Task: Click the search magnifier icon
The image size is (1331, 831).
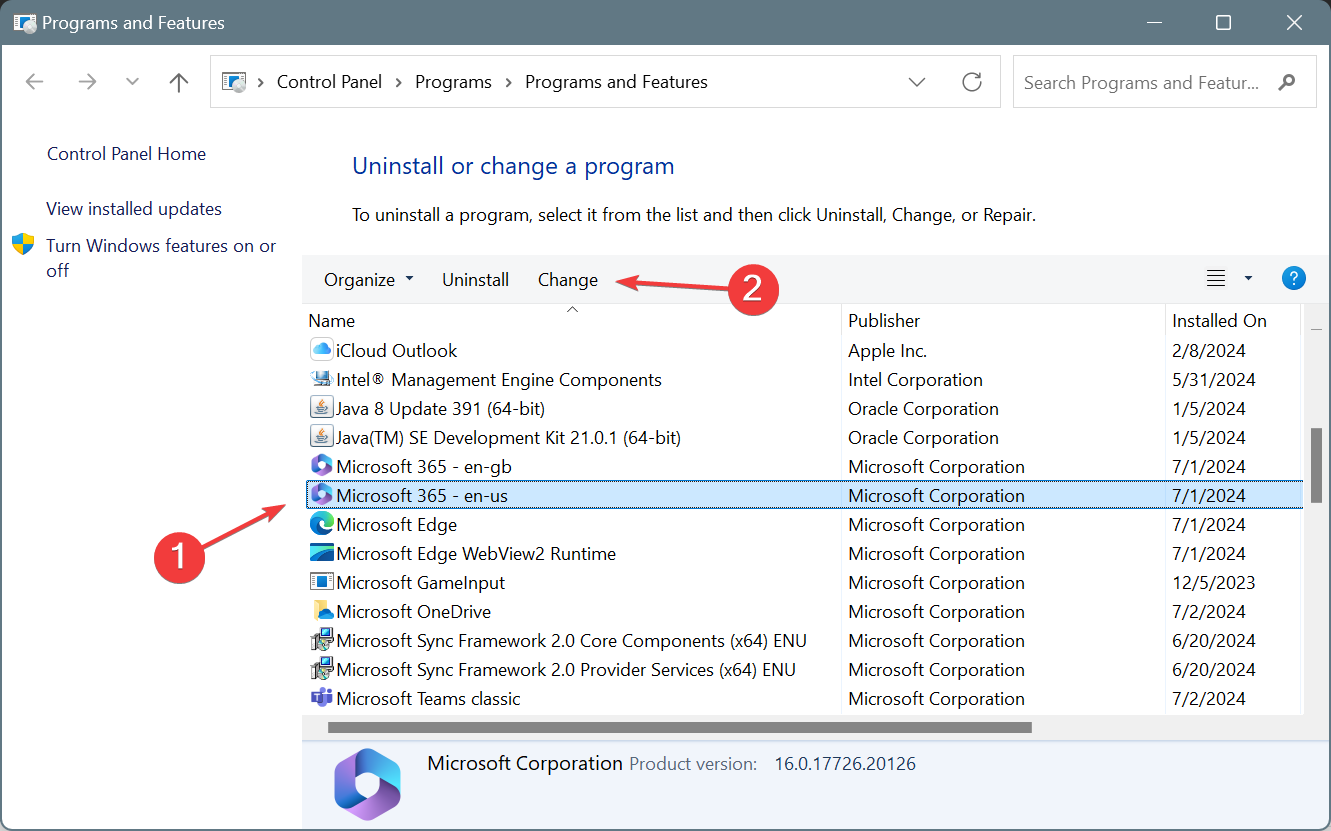Action: tap(1287, 82)
